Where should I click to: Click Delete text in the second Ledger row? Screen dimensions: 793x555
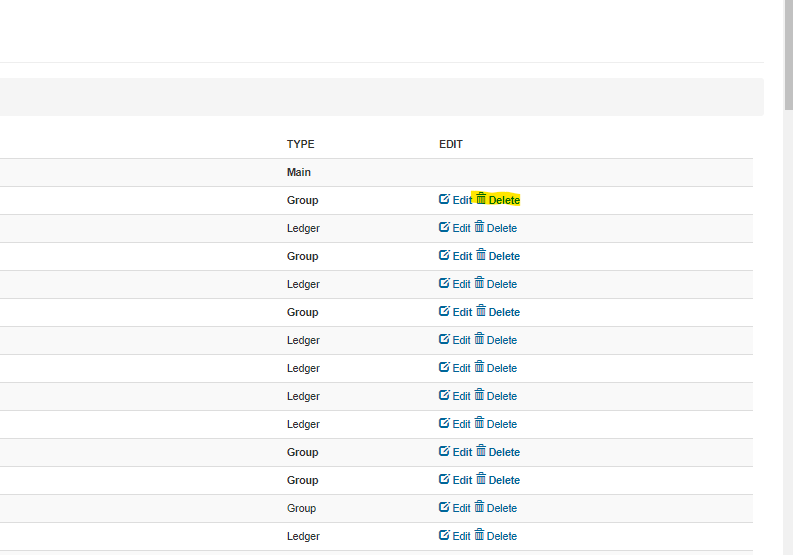[502, 284]
